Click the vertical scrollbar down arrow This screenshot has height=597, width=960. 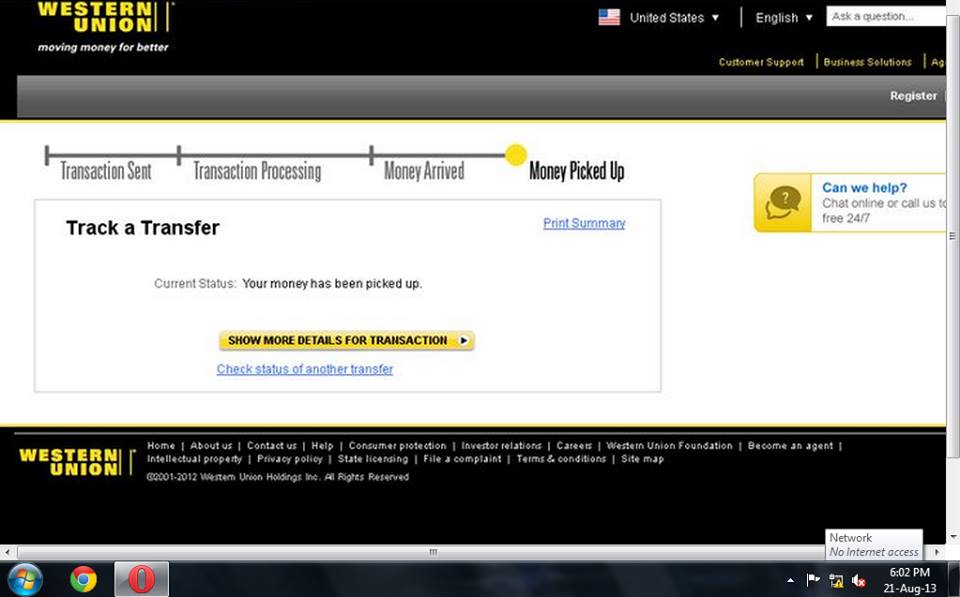pos(953,537)
